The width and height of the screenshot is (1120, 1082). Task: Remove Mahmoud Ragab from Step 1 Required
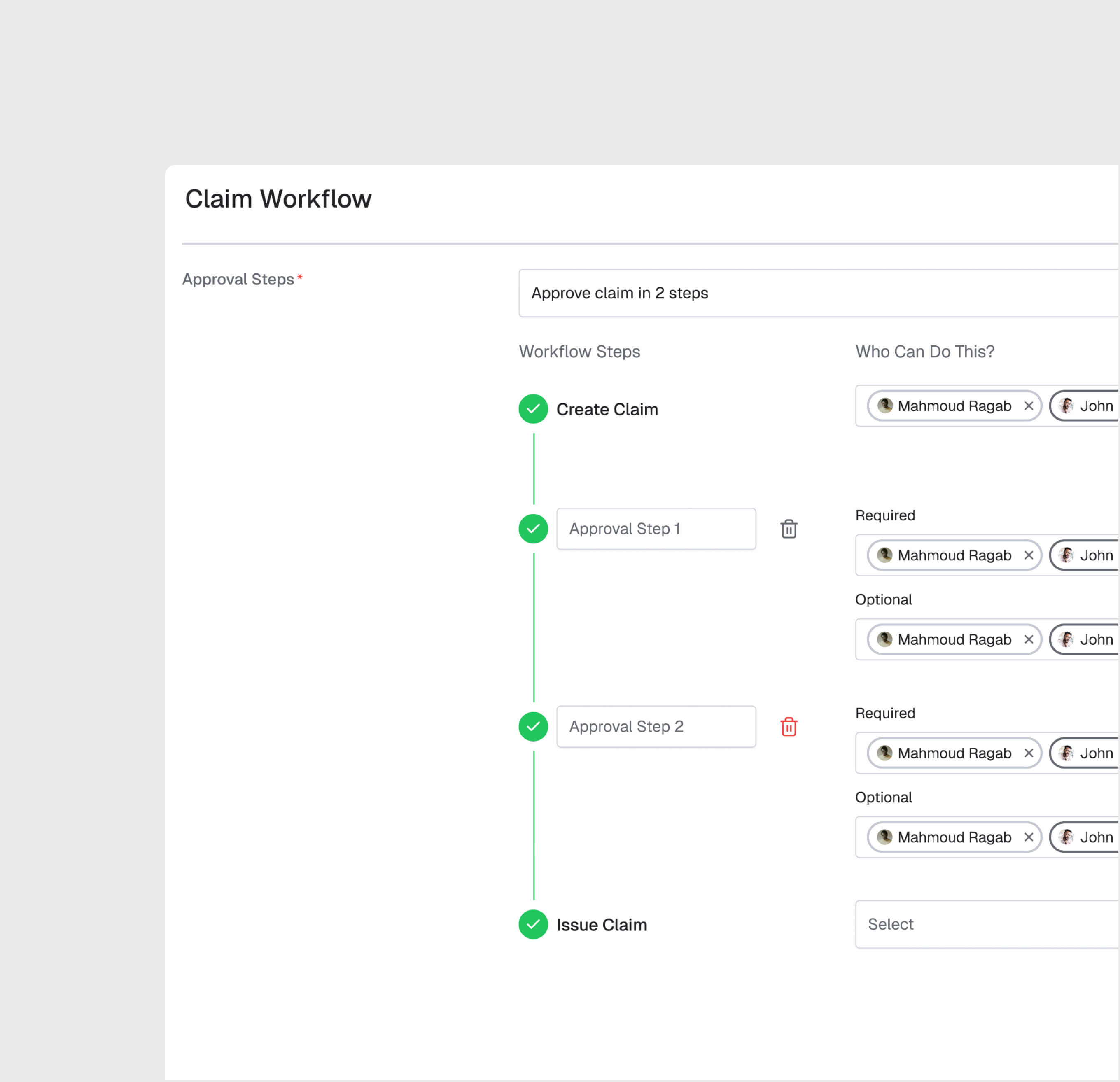(x=1029, y=555)
